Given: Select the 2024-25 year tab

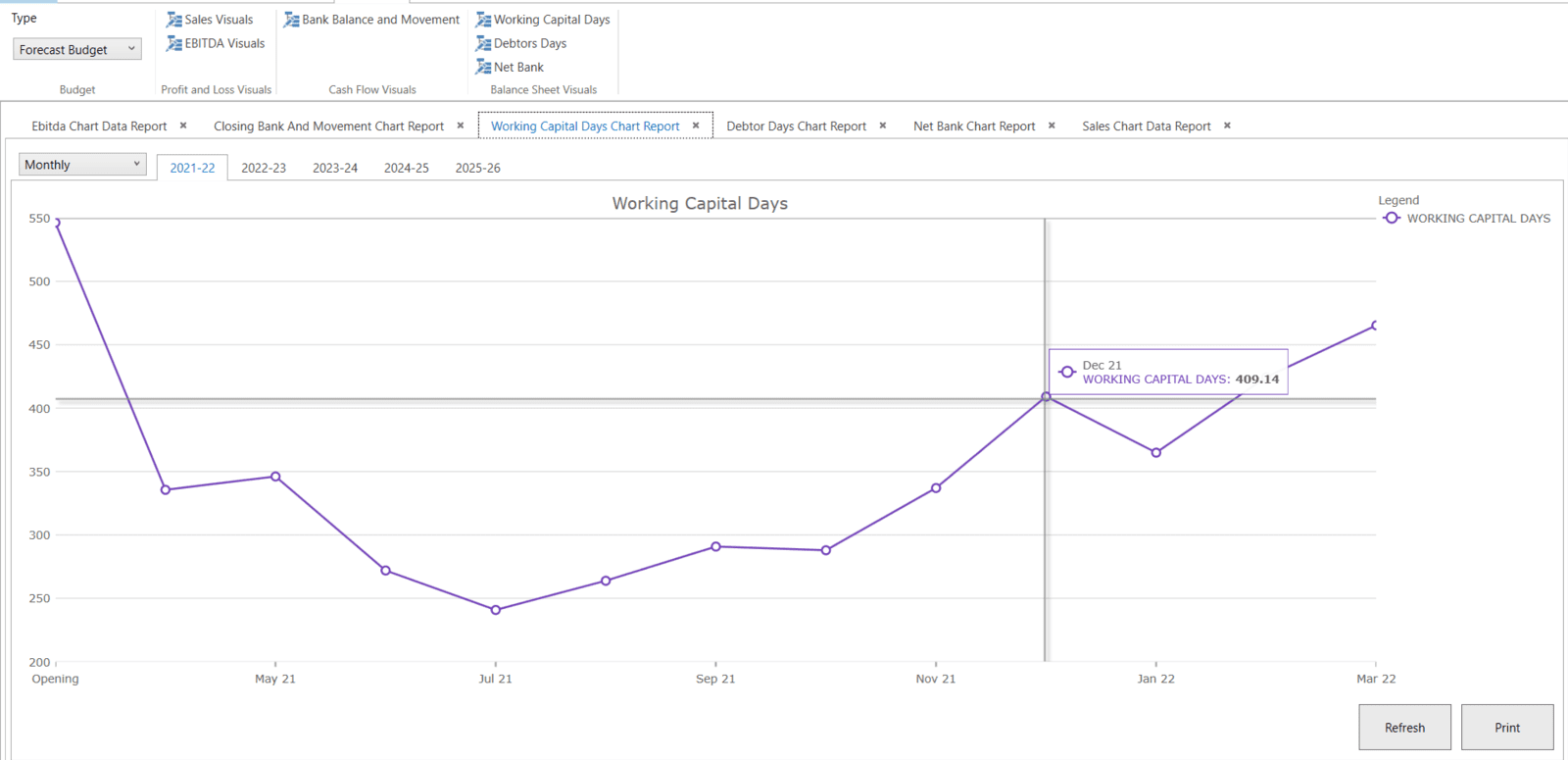Looking at the screenshot, I should coord(406,168).
